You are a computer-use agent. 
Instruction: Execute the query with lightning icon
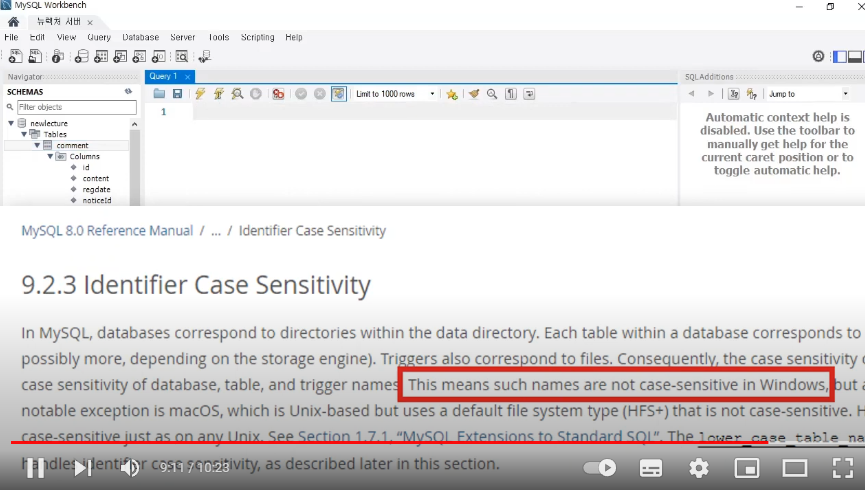click(x=200, y=94)
